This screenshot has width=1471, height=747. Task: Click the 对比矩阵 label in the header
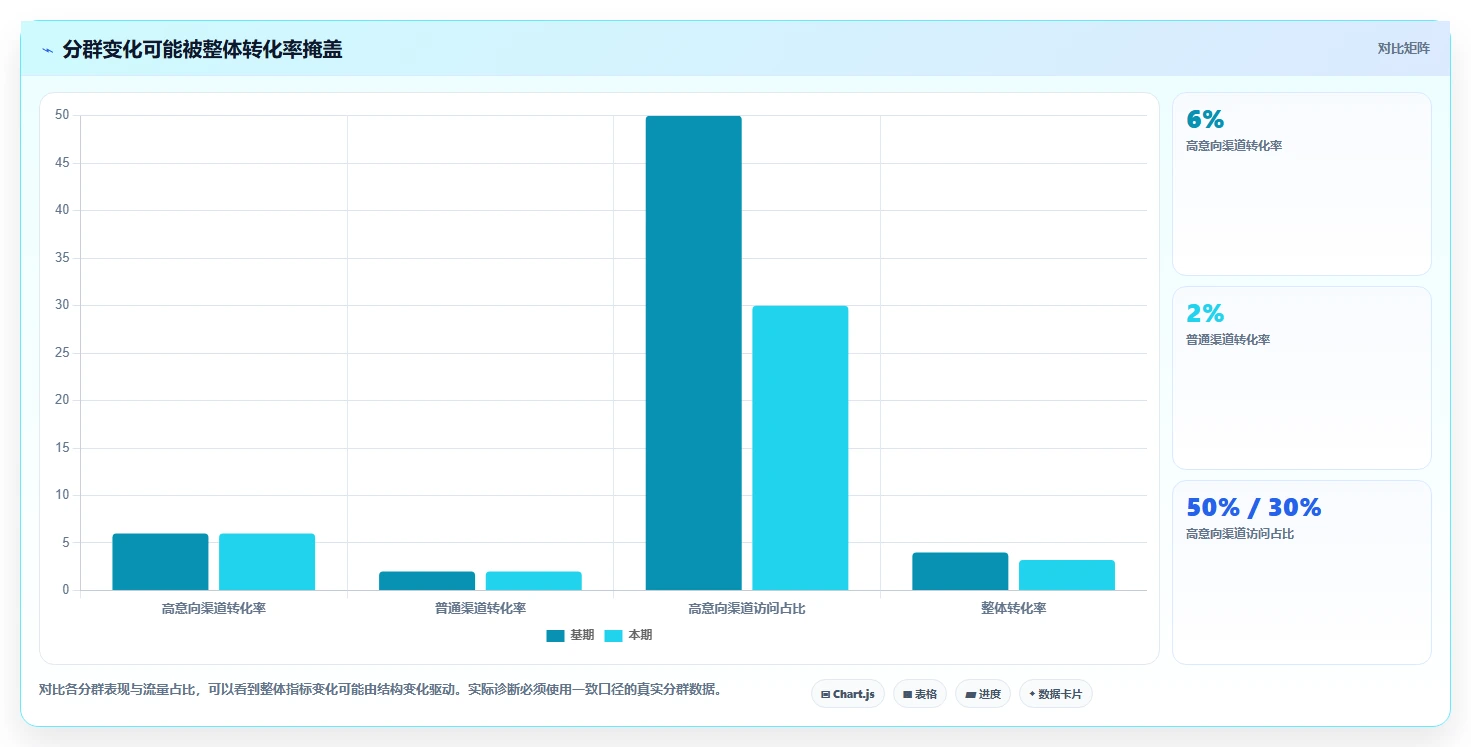pyautogui.click(x=1403, y=48)
